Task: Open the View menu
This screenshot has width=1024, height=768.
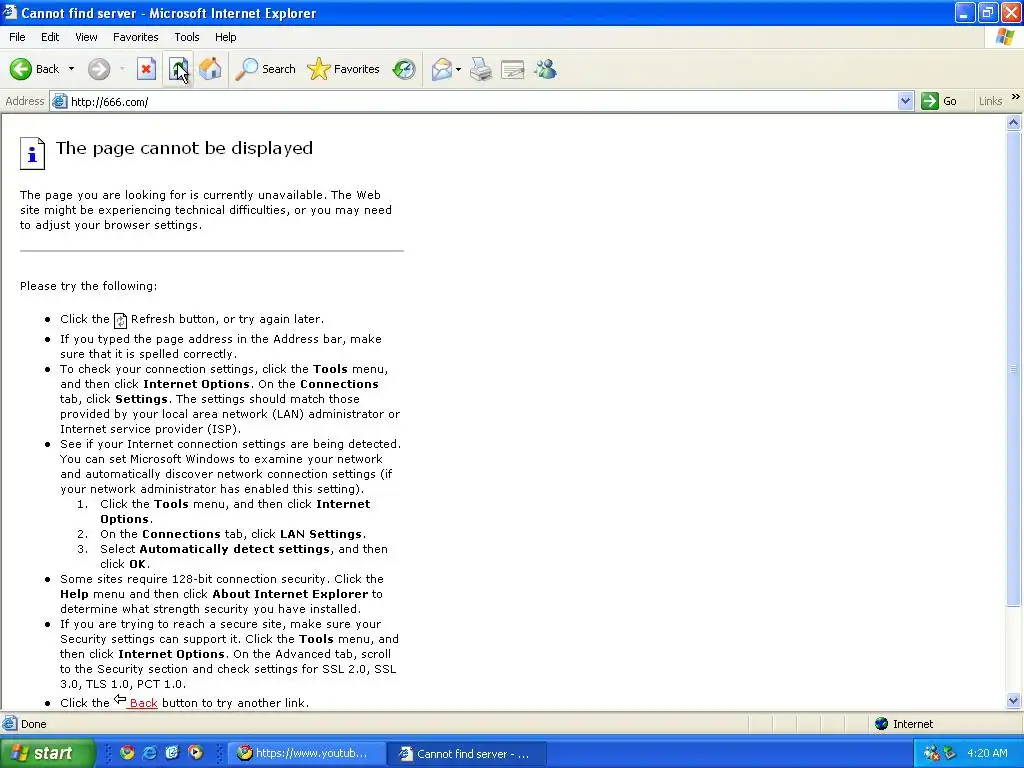Action: point(86,37)
